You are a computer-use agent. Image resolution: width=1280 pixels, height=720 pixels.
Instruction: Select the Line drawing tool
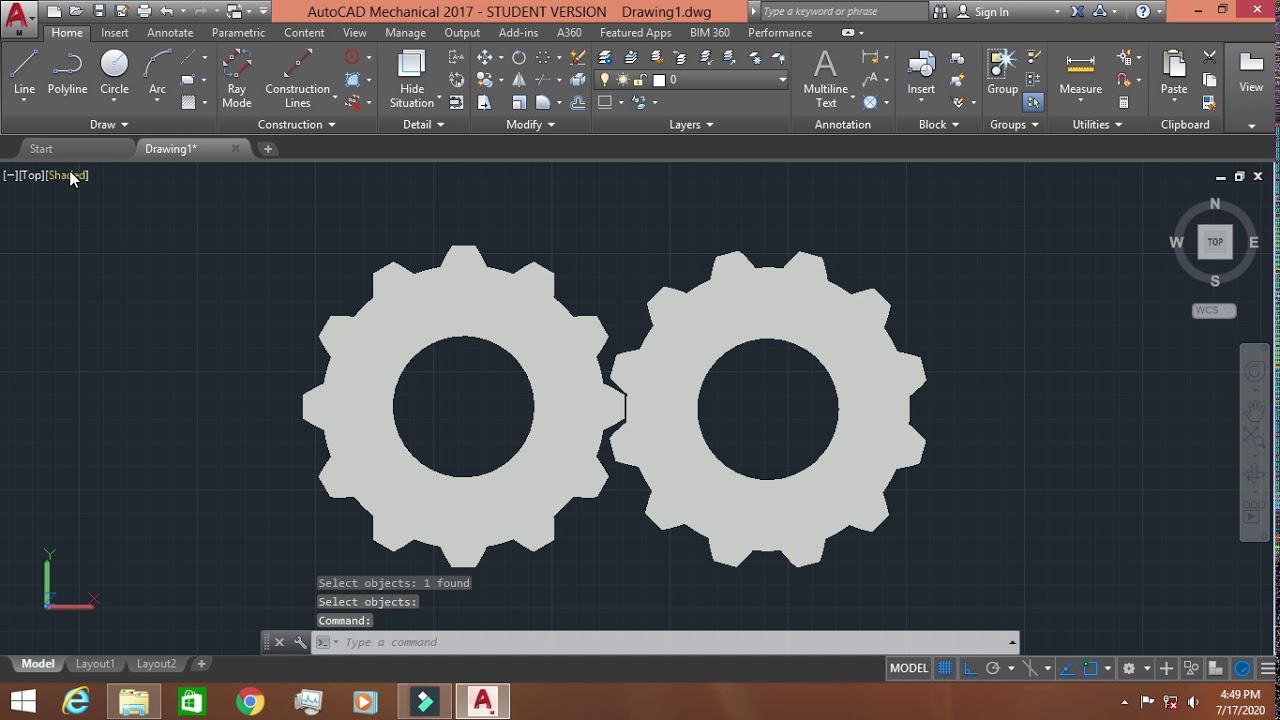click(x=24, y=75)
